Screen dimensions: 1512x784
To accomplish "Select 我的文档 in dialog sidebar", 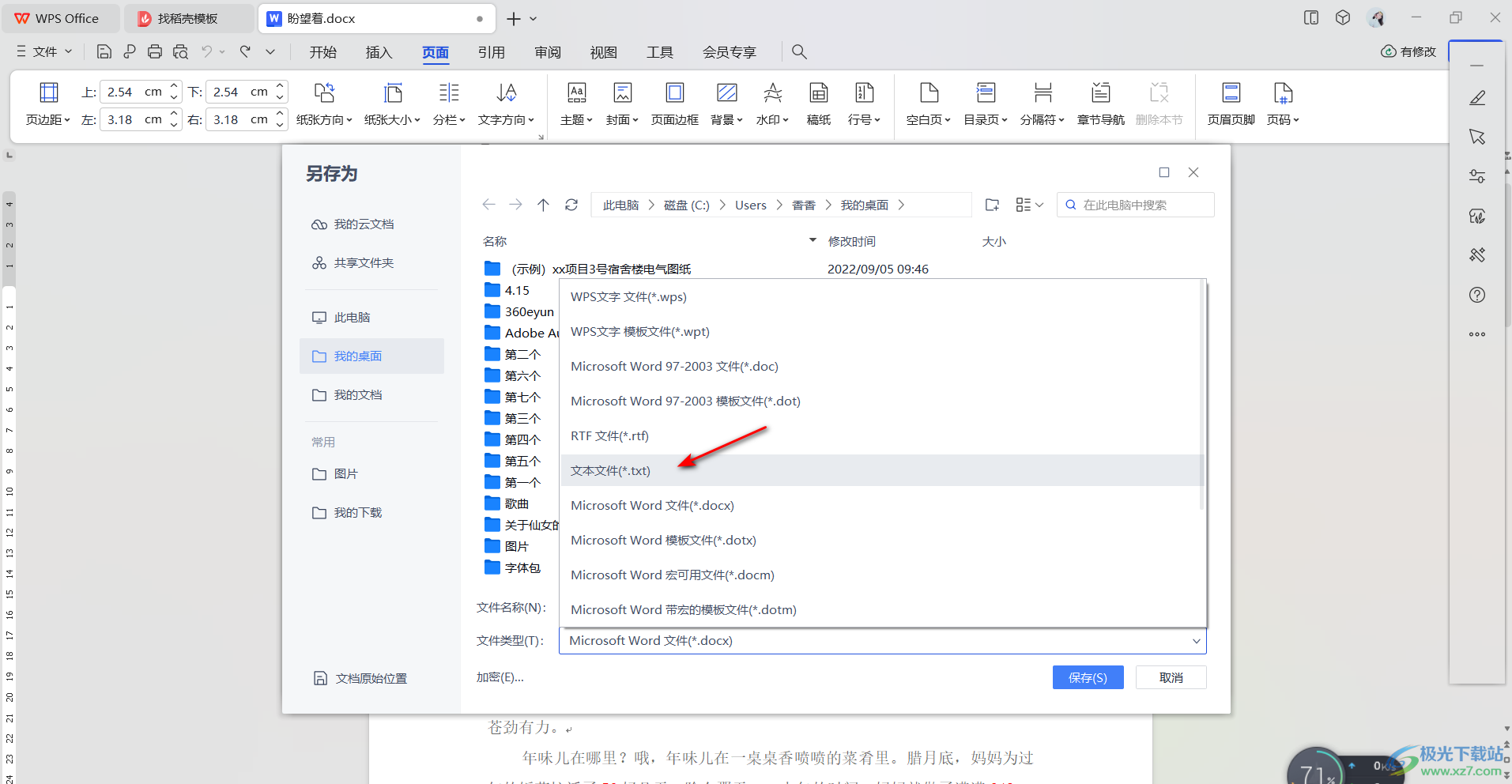I will (371, 394).
